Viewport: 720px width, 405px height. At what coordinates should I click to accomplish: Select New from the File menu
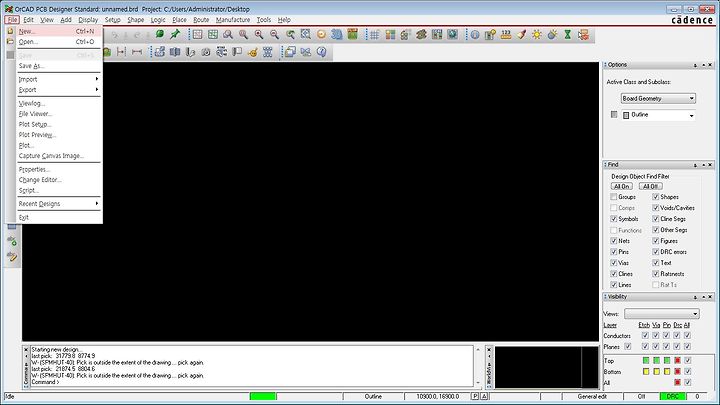[x=58, y=31]
